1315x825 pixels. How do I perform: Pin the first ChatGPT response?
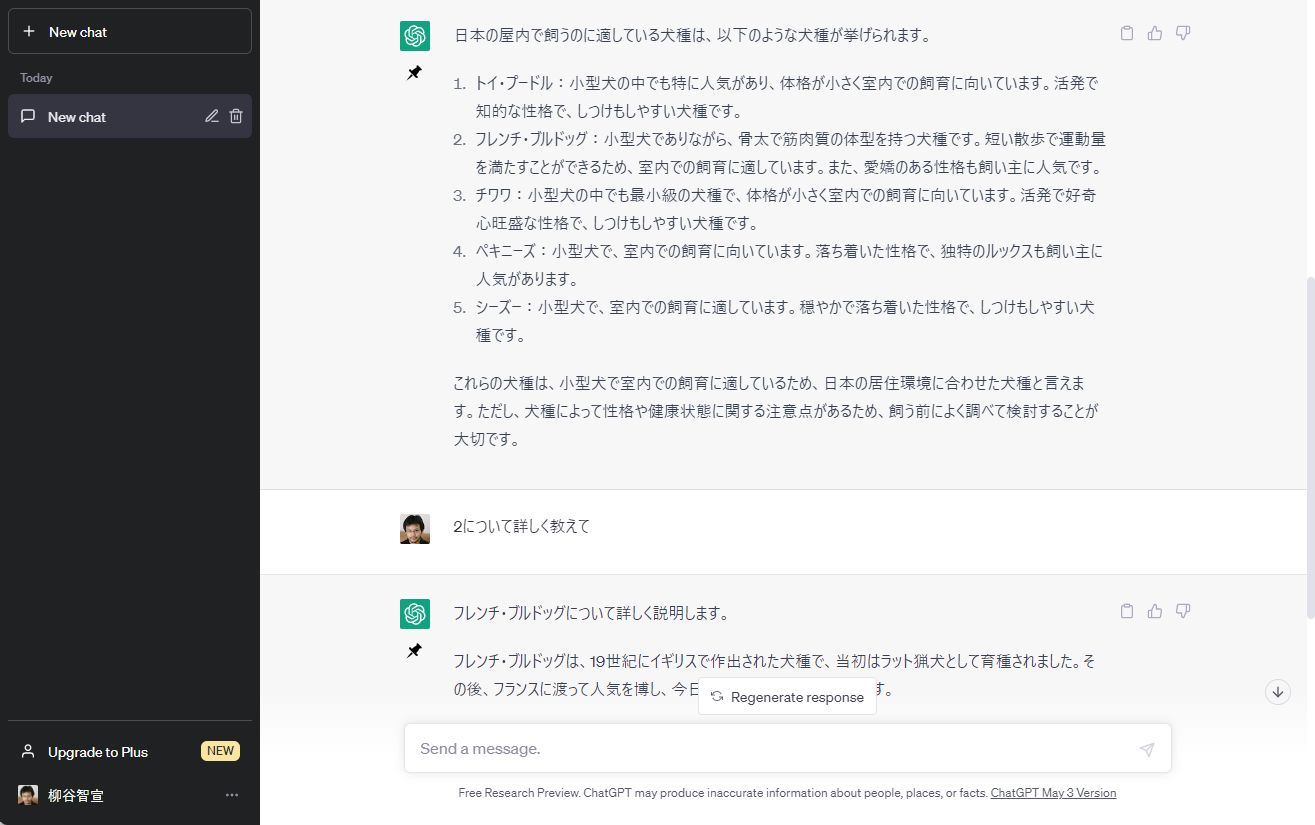tap(414, 72)
